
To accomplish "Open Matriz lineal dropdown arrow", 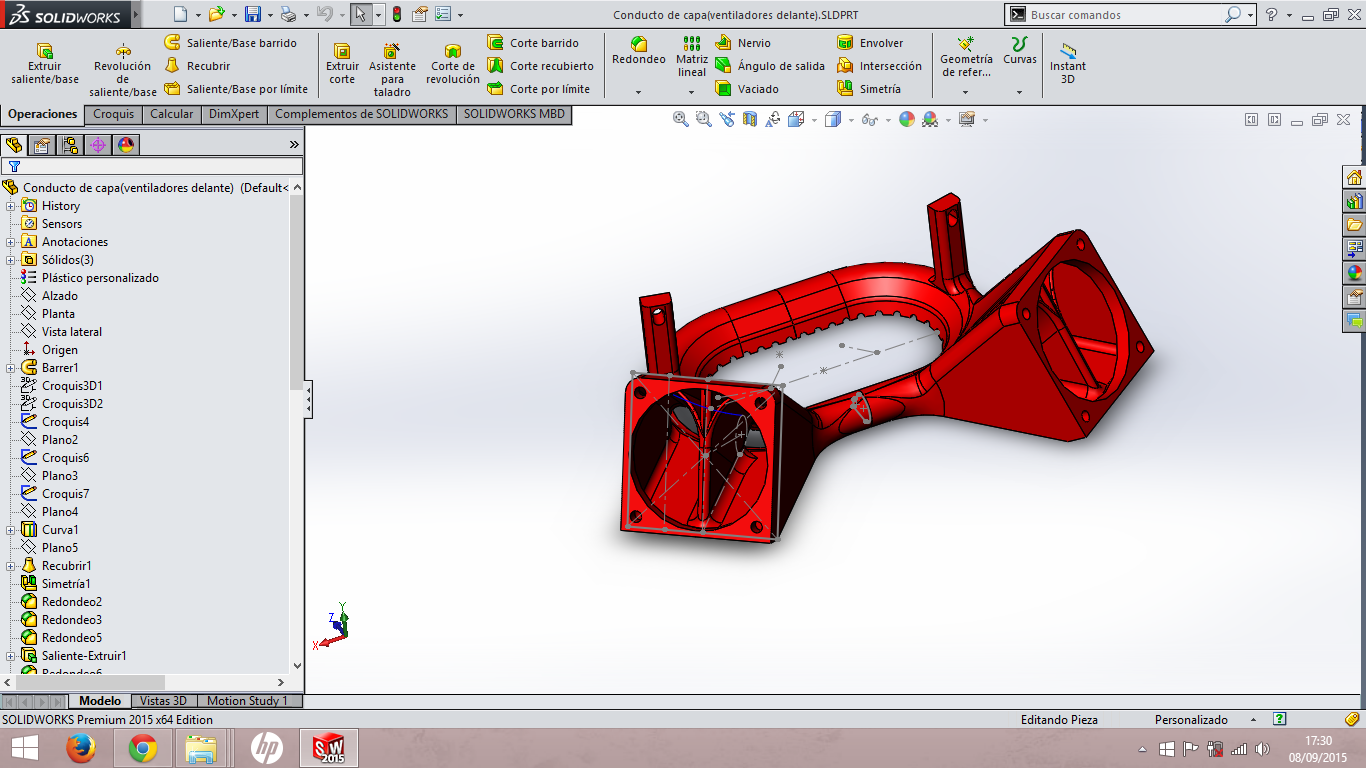I will (691, 92).
